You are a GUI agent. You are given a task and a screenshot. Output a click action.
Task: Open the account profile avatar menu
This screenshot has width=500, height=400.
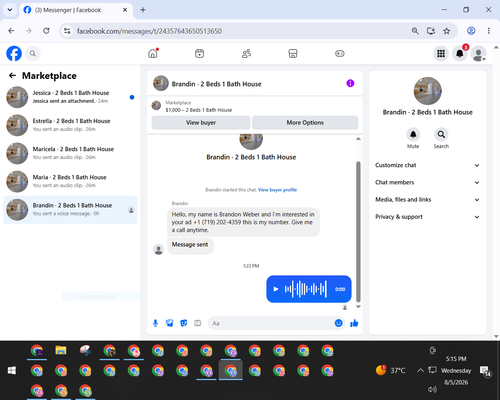coord(479,53)
